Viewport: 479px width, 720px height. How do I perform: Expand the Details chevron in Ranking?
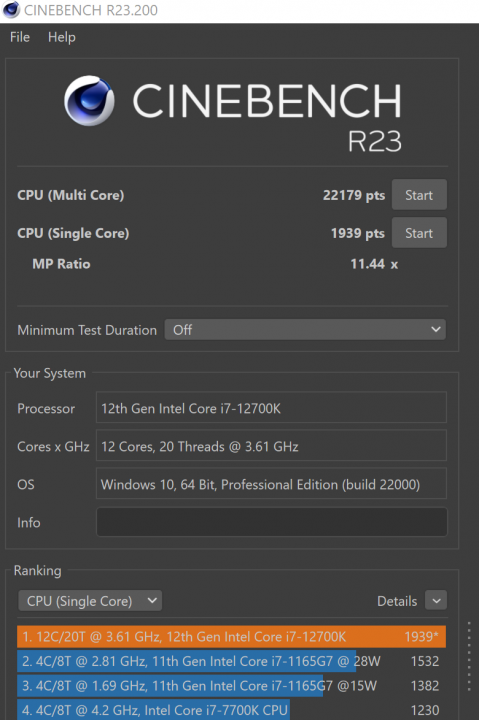(436, 601)
